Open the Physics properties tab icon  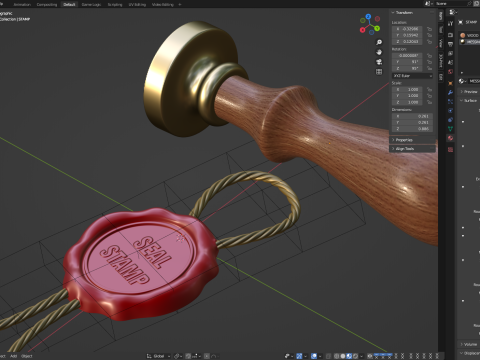point(450,110)
